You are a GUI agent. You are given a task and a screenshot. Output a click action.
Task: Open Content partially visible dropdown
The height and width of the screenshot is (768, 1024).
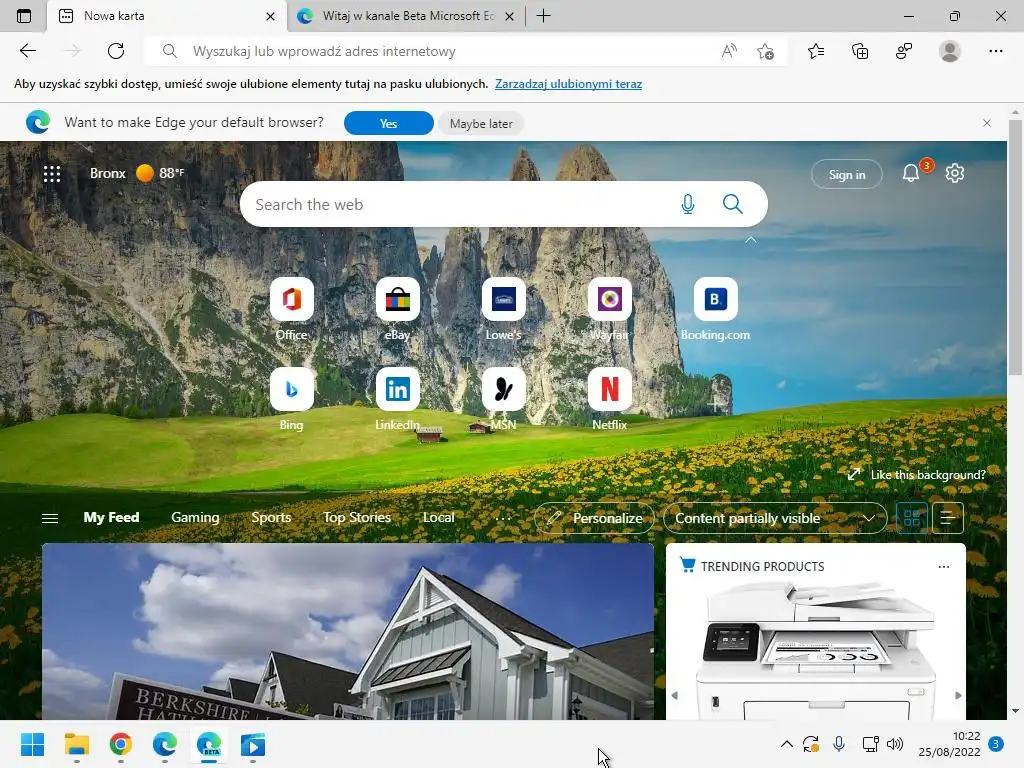(x=775, y=518)
